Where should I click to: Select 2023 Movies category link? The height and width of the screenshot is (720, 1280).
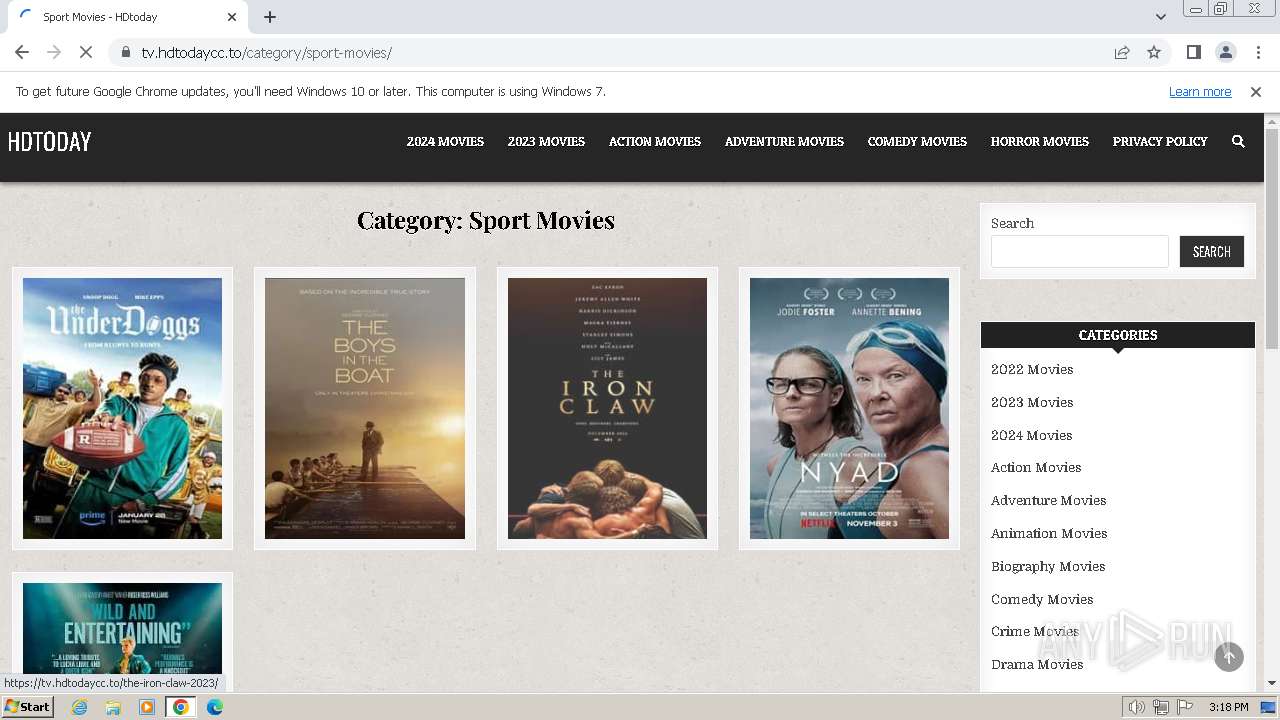(x=1032, y=403)
